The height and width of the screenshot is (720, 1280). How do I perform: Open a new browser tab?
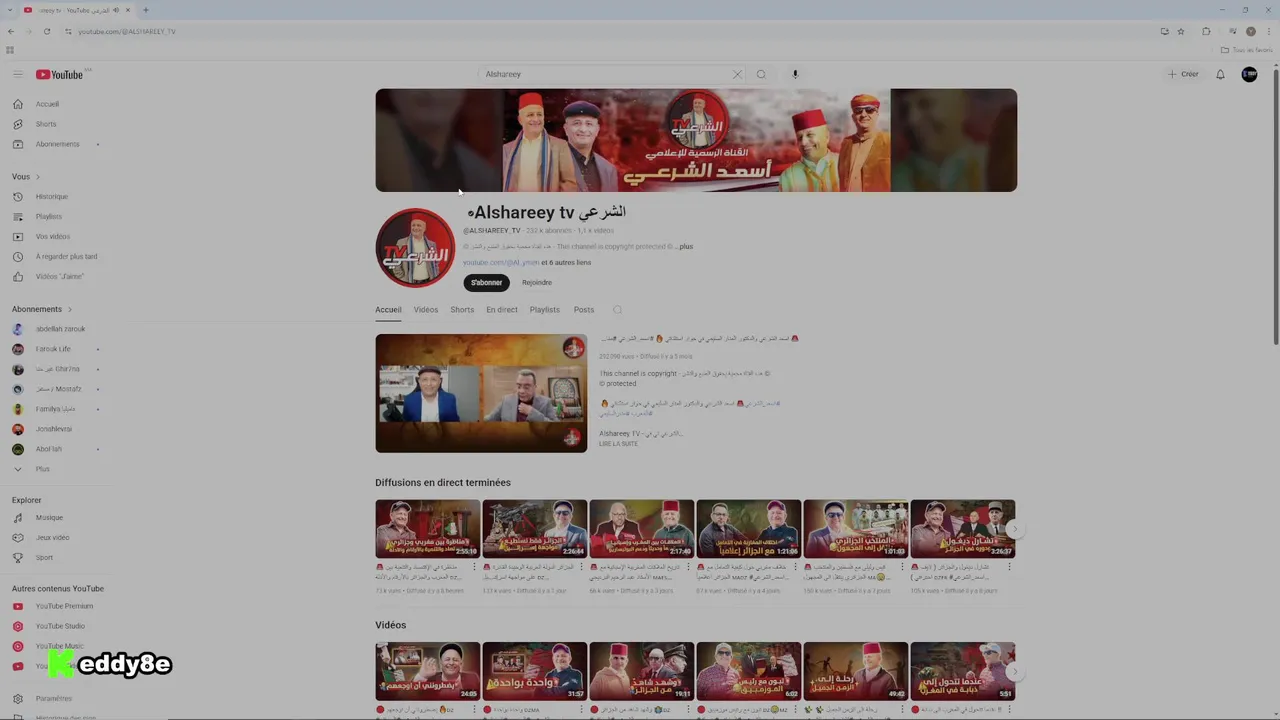[146, 10]
